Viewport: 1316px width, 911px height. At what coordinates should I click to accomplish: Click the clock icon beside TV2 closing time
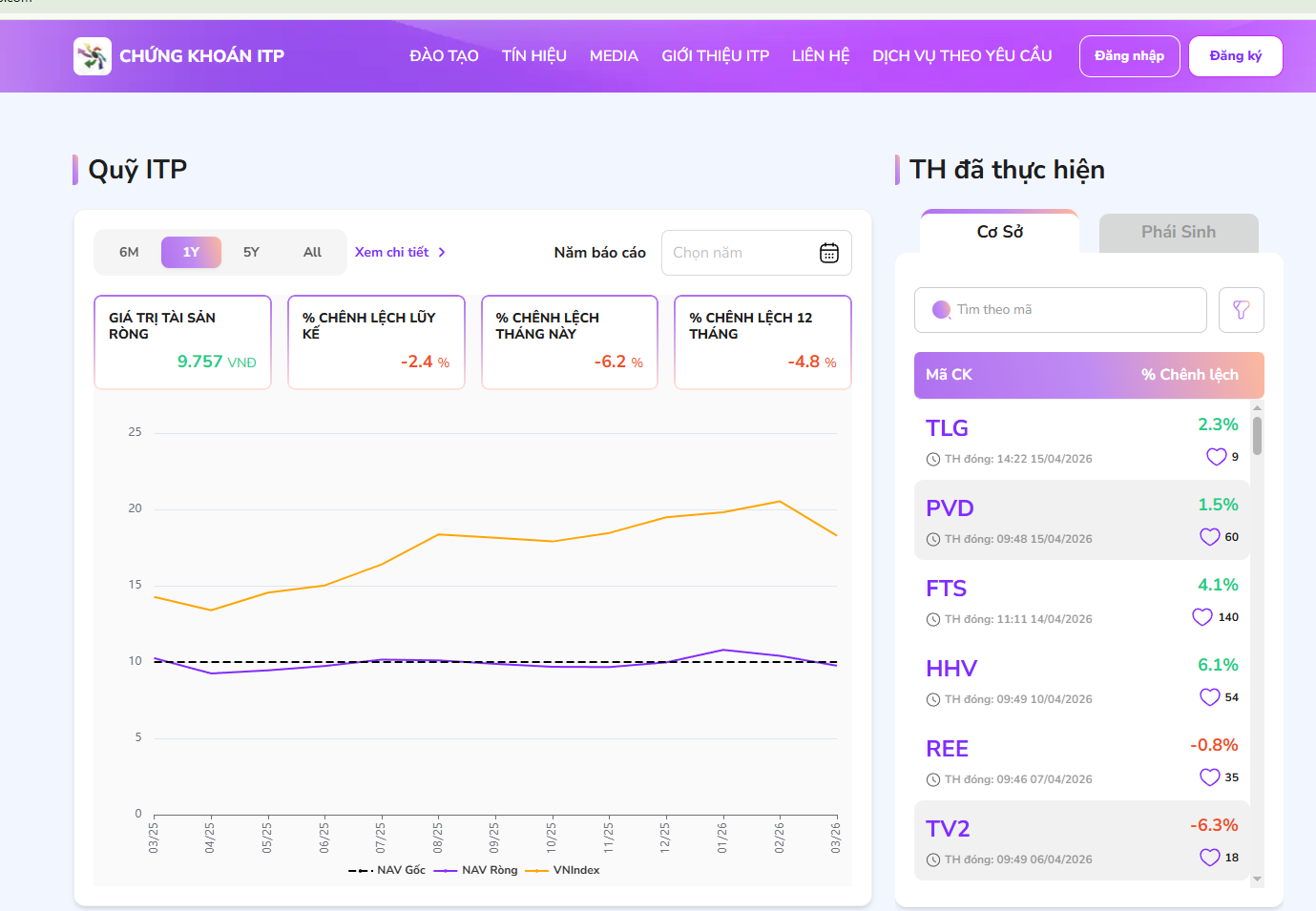[932, 859]
